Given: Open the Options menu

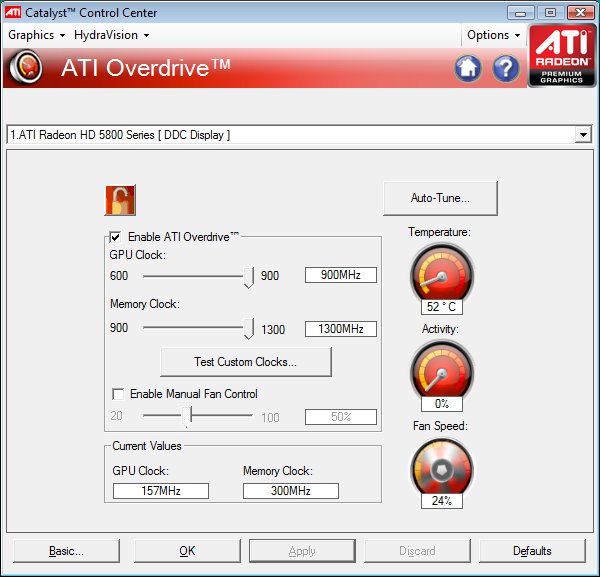Looking at the screenshot, I should point(493,35).
